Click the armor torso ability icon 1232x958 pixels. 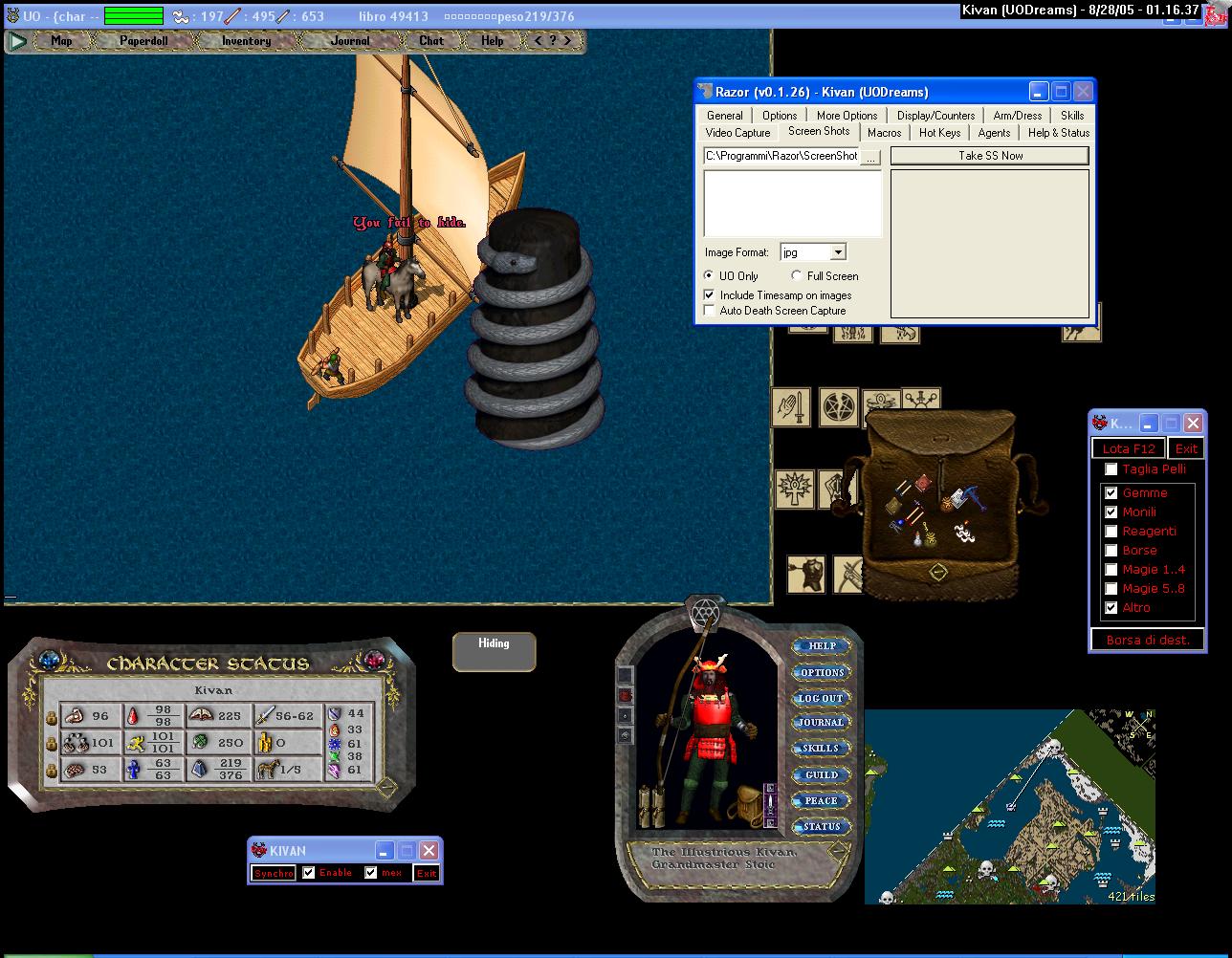pos(806,574)
